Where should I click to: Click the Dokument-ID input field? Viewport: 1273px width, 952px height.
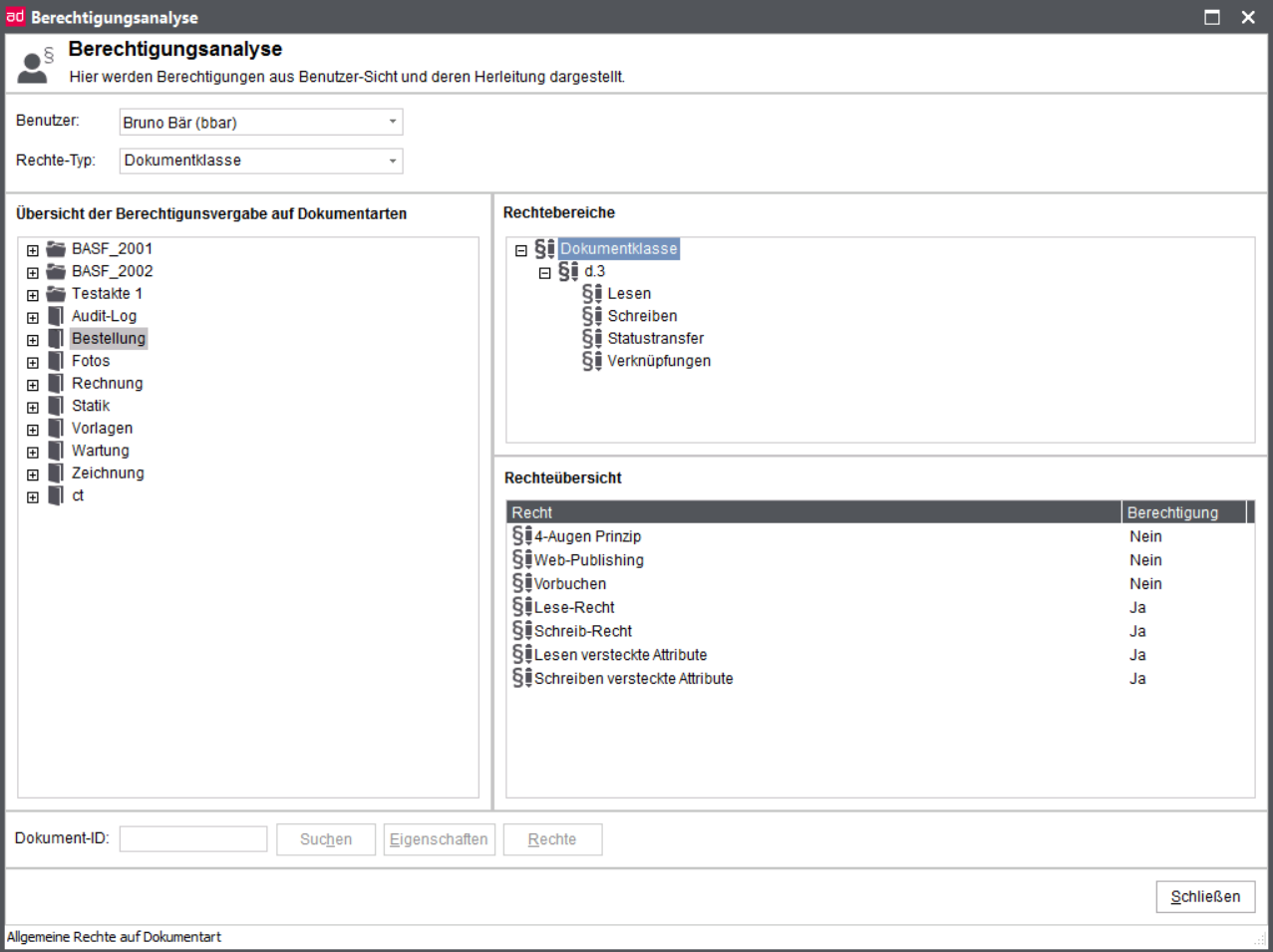click(x=193, y=839)
